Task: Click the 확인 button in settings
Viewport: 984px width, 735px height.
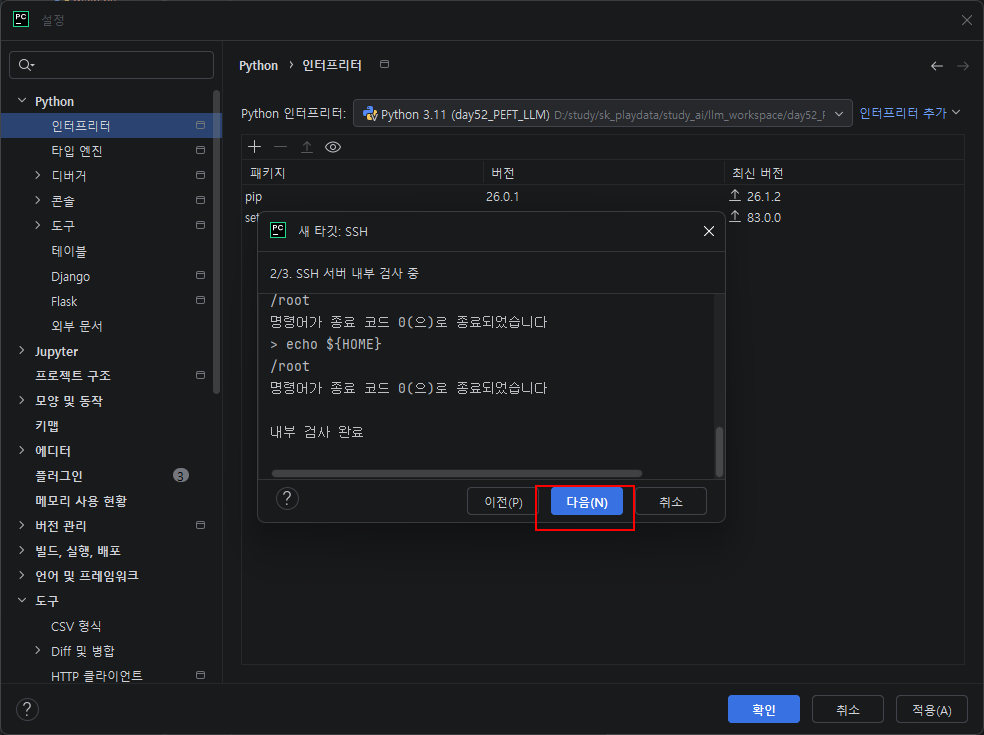Action: pyautogui.click(x=764, y=709)
